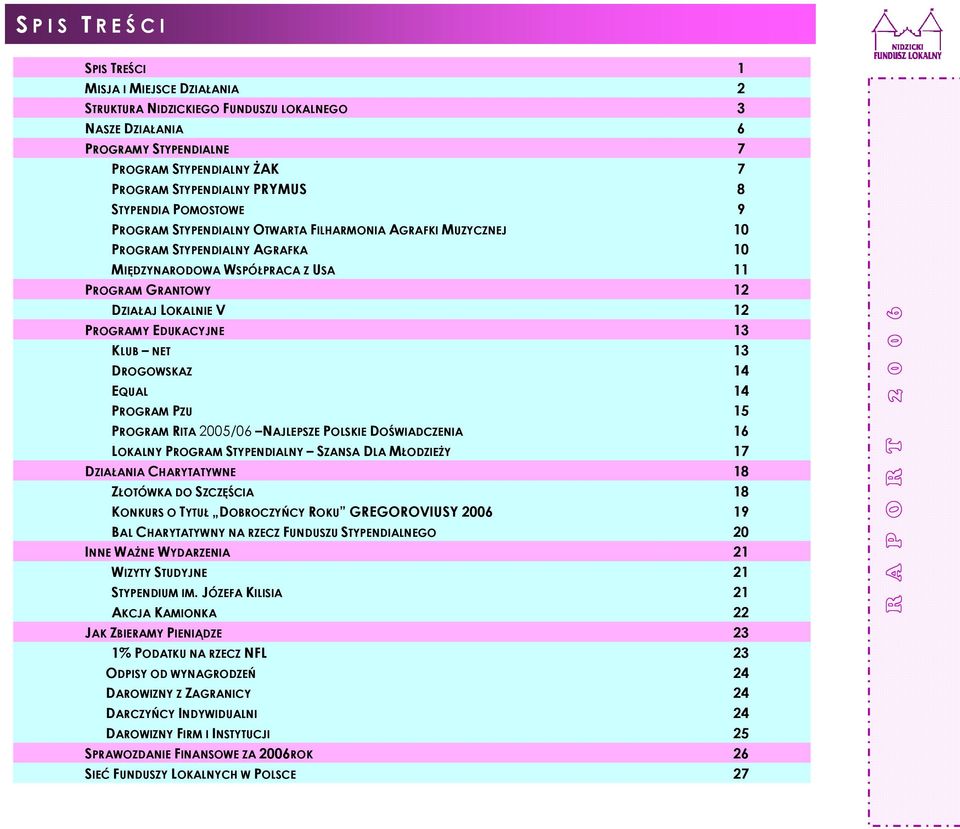
Task: Click page number 11 beside Międzynarodowa Współpraca
Action: click(x=741, y=270)
